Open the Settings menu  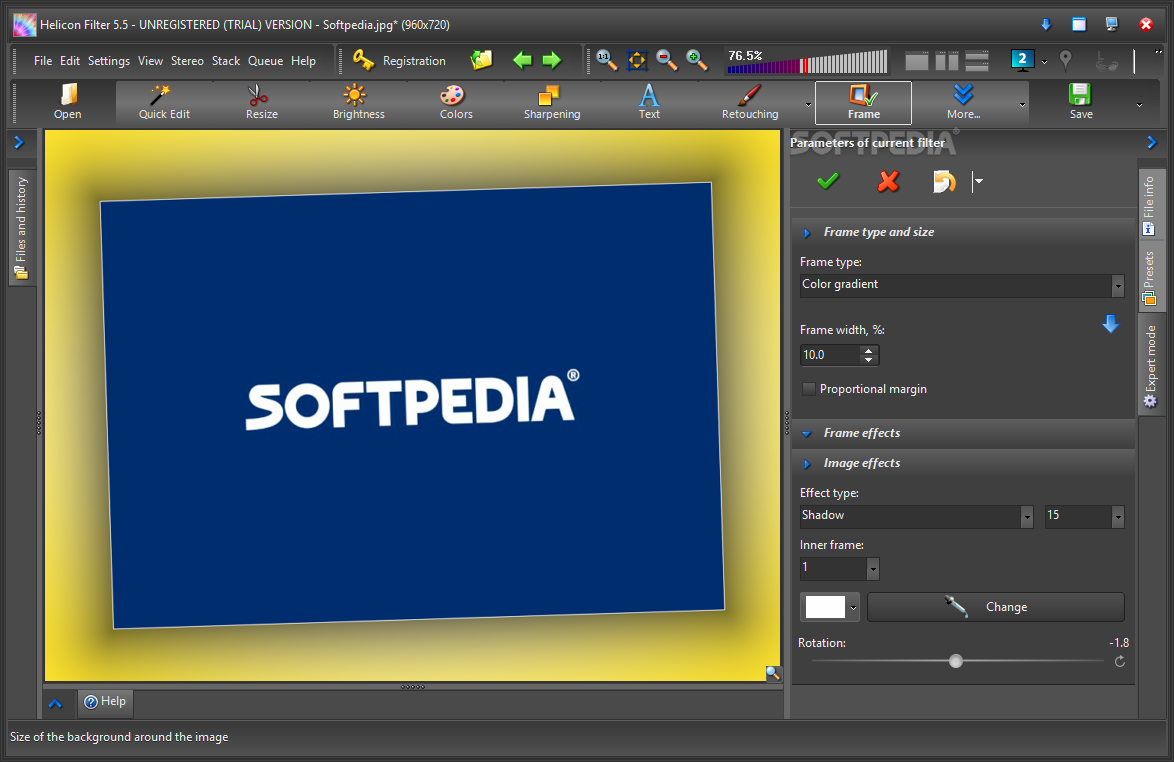[108, 61]
